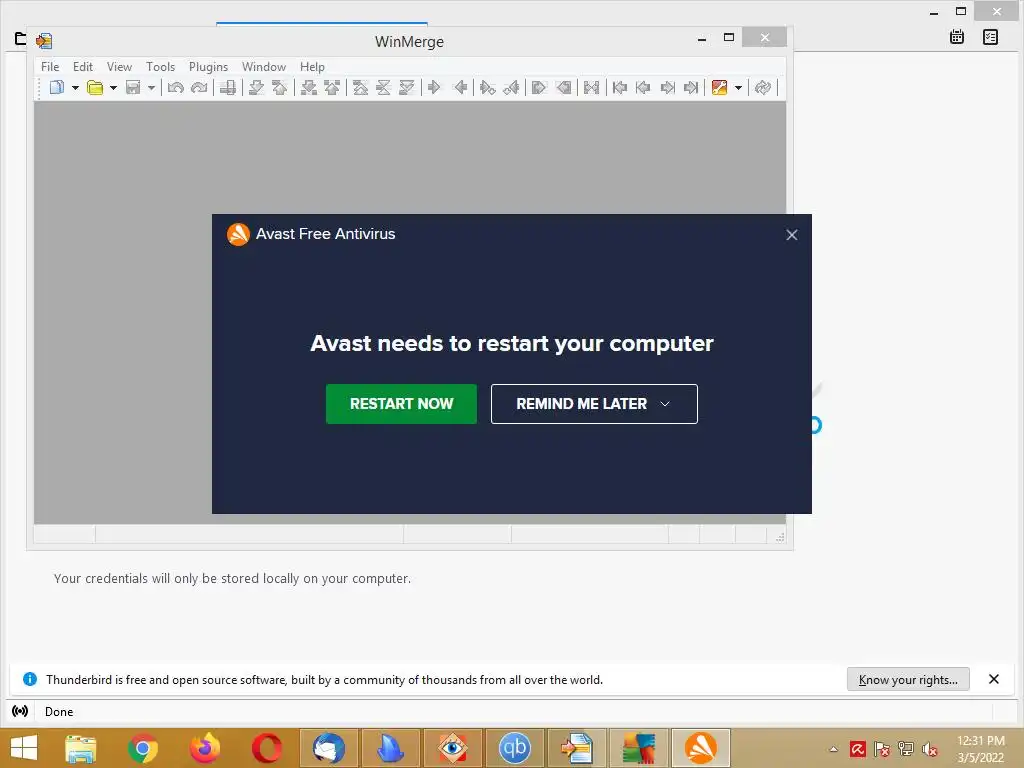This screenshot has height=768, width=1024.
Task: Show hidden system tray icons
Action: (833, 749)
